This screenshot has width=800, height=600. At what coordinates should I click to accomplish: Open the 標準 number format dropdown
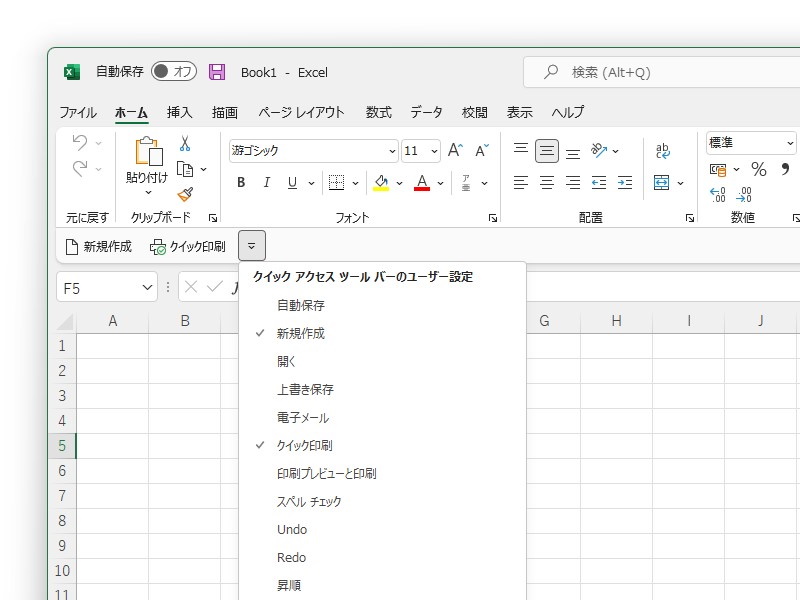click(x=788, y=142)
